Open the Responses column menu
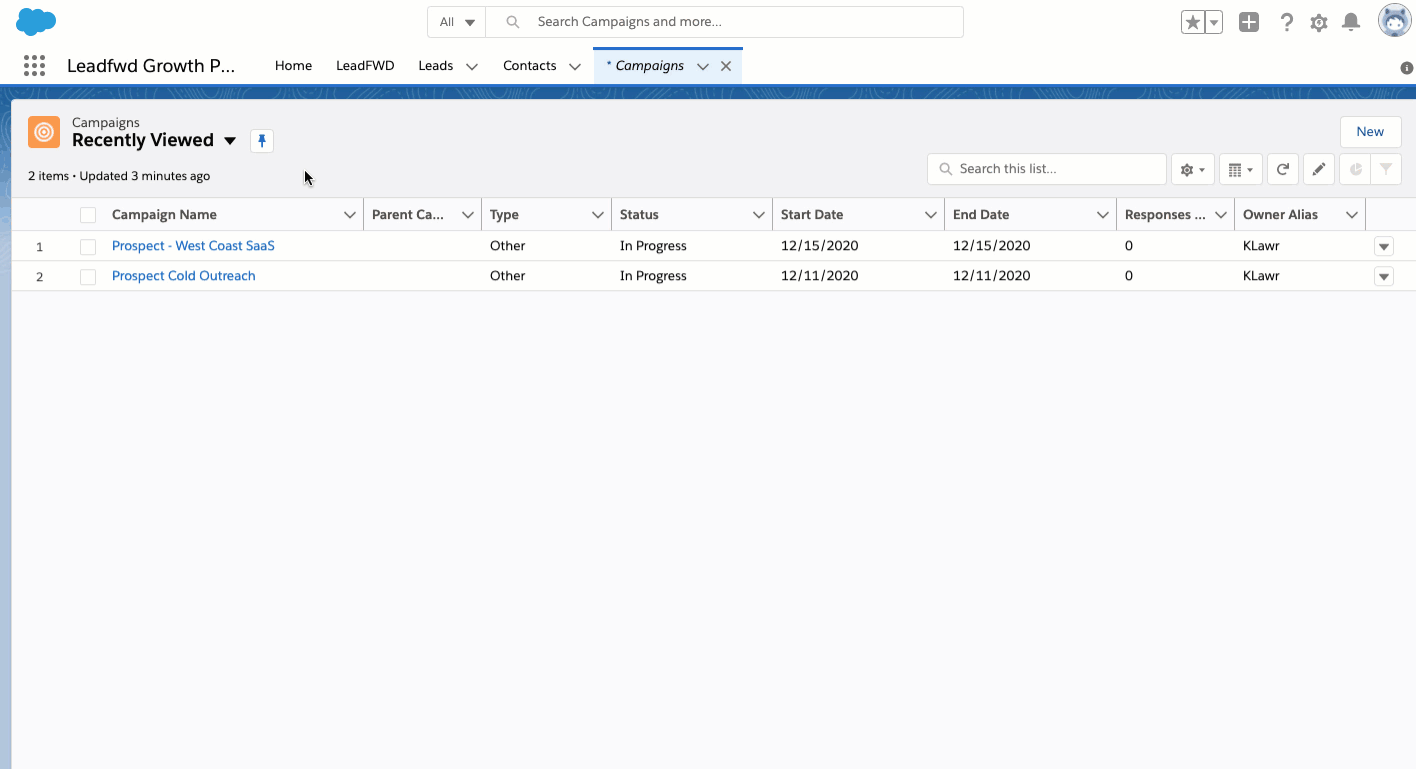 pyautogui.click(x=1221, y=215)
